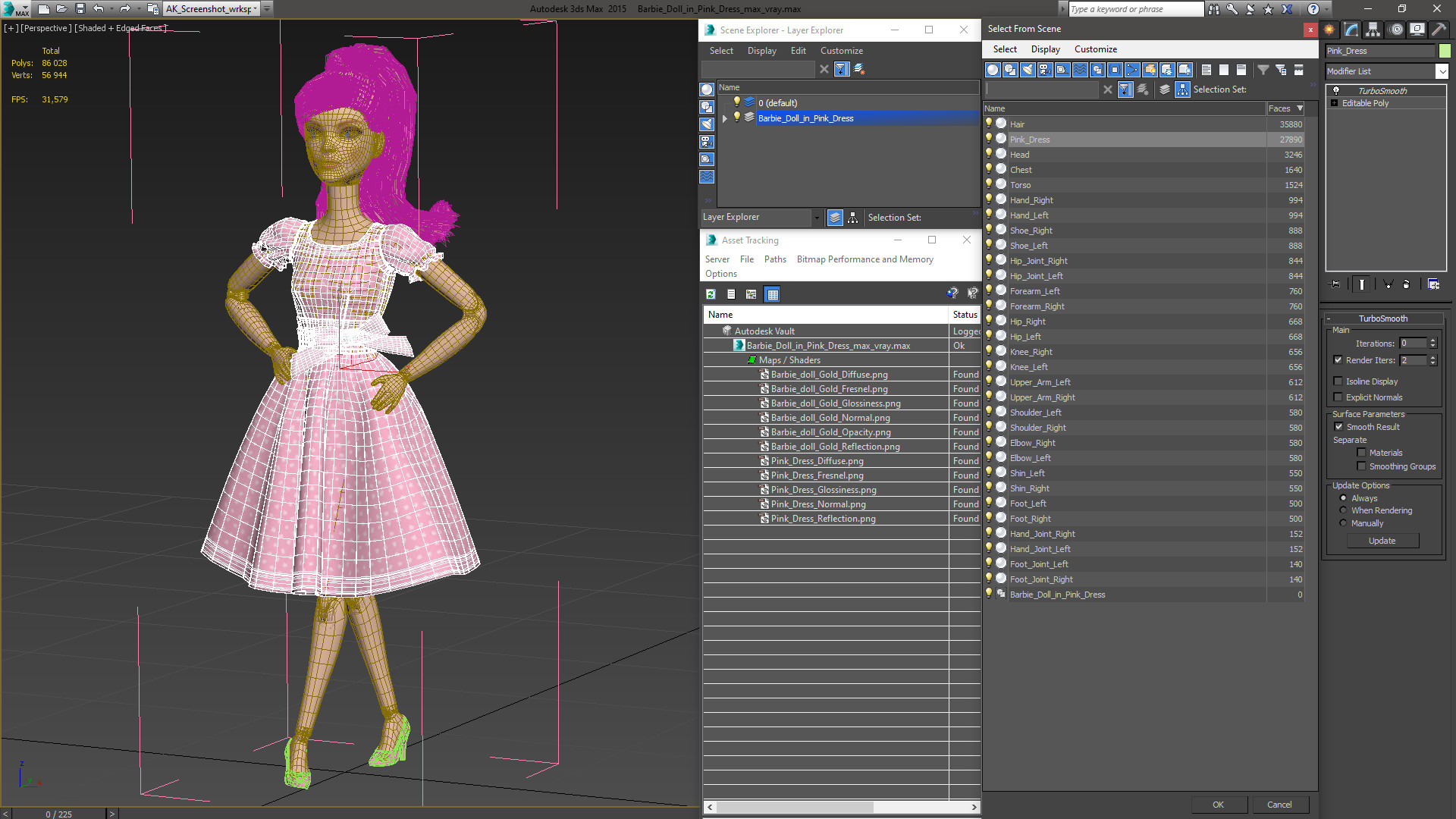Open the Server menu in Asset Tracking

(717, 259)
